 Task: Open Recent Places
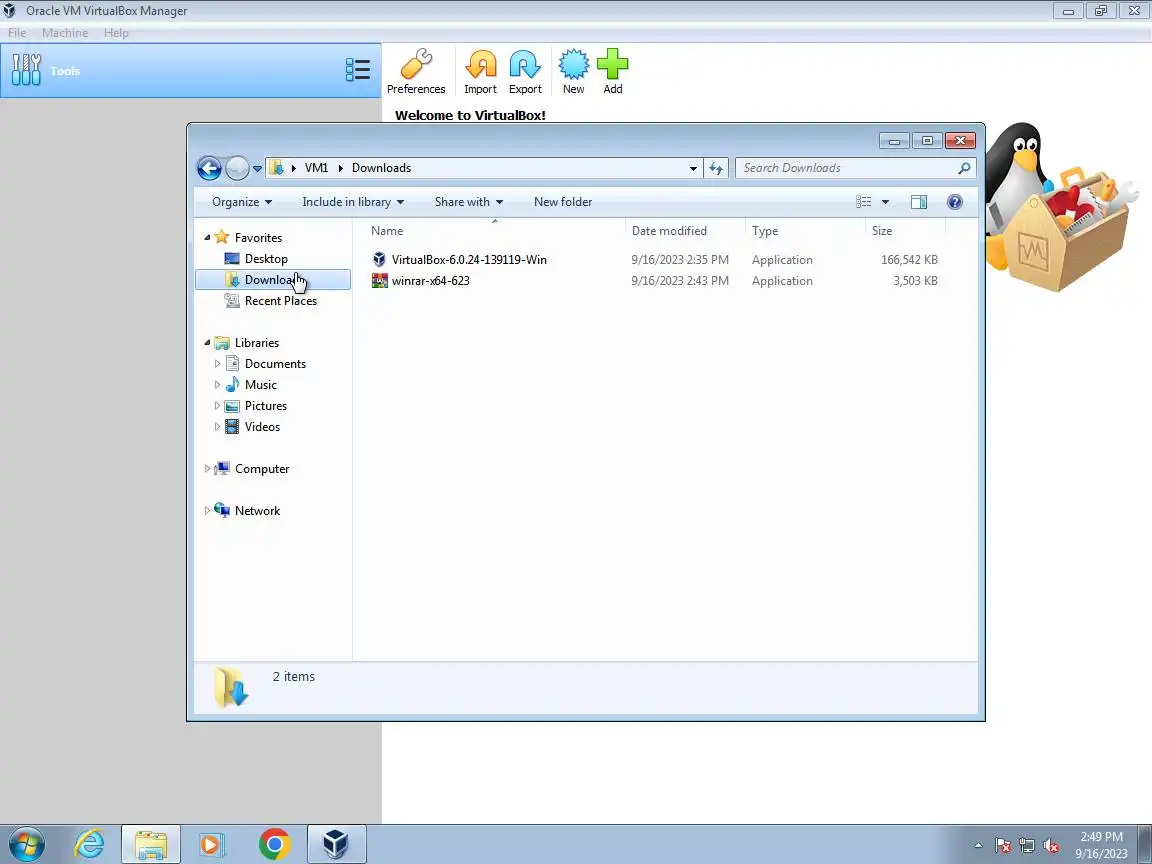click(281, 300)
